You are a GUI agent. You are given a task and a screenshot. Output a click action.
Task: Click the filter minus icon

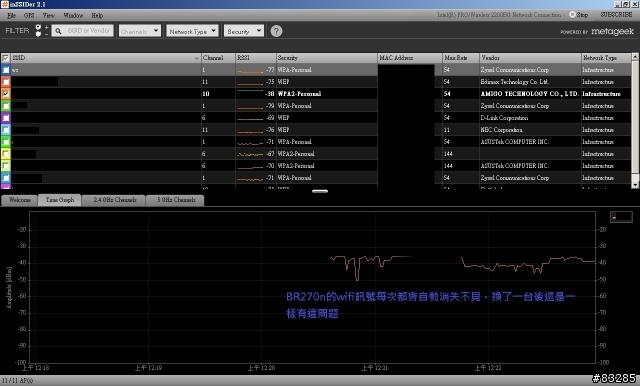point(46,34)
